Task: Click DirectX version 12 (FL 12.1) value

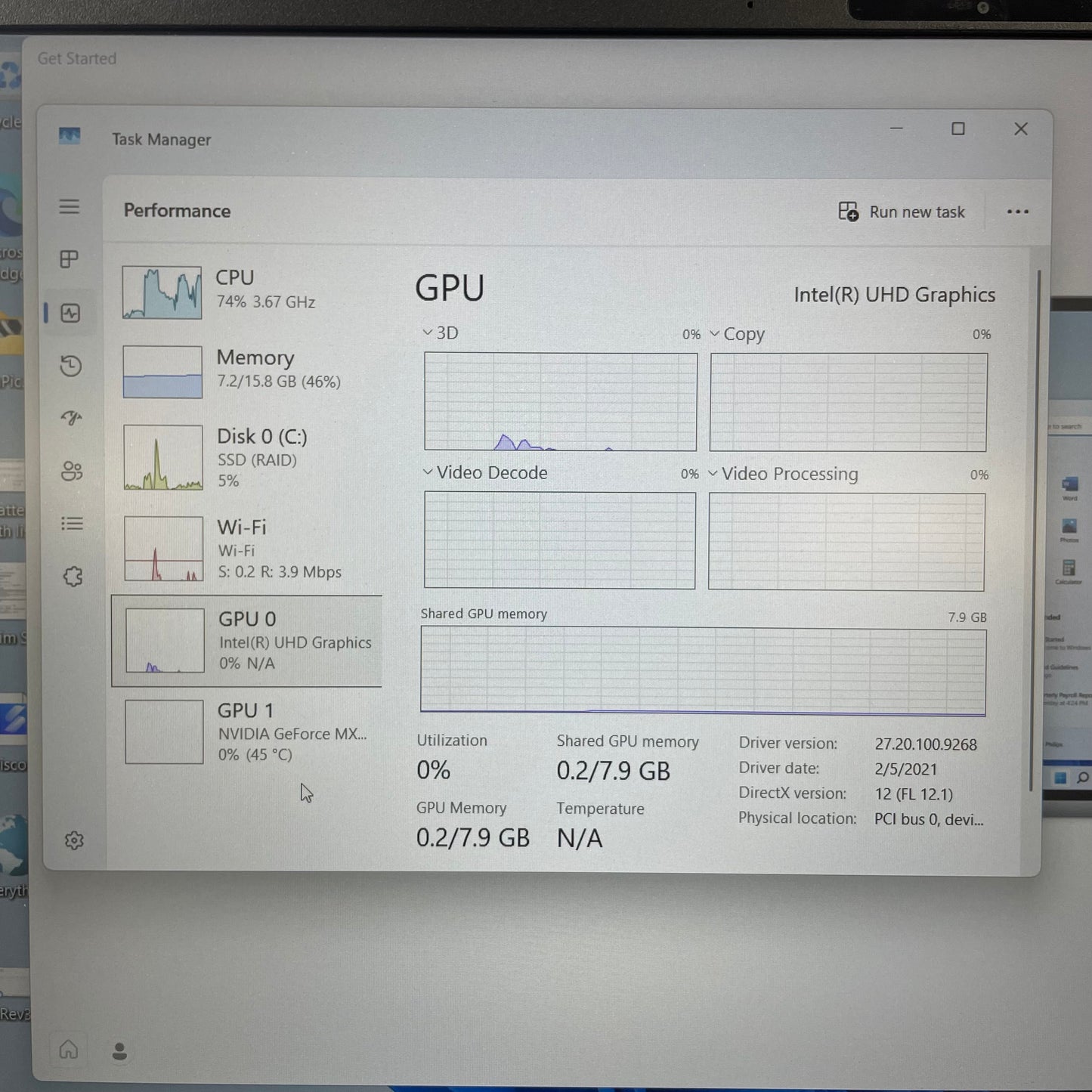Action: point(914,794)
